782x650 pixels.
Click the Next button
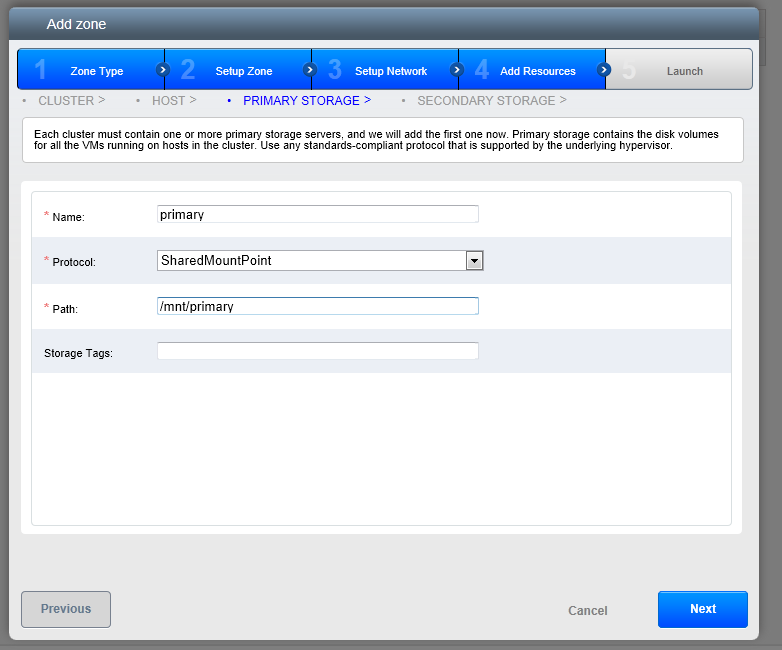pyautogui.click(x=703, y=609)
